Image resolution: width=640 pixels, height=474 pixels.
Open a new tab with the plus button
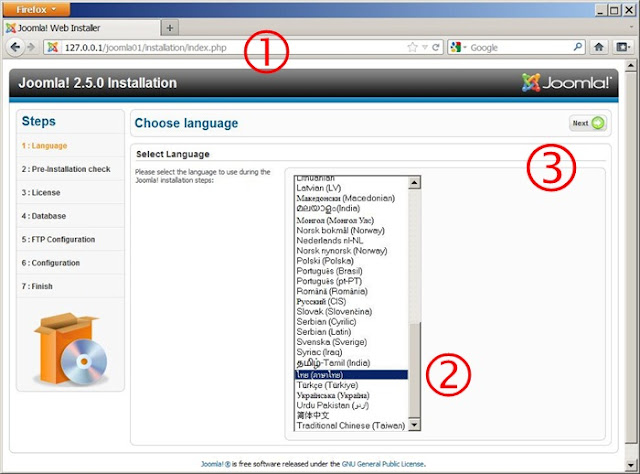[x=170, y=28]
